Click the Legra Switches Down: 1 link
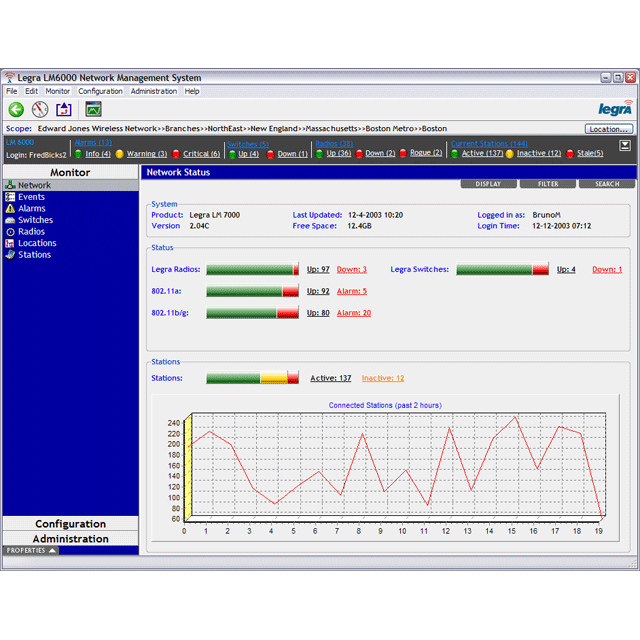 [x=607, y=269]
